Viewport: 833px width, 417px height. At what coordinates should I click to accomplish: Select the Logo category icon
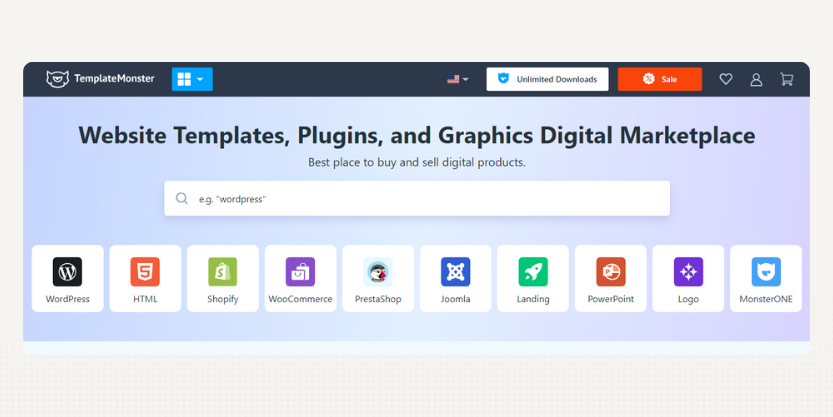[688, 271]
